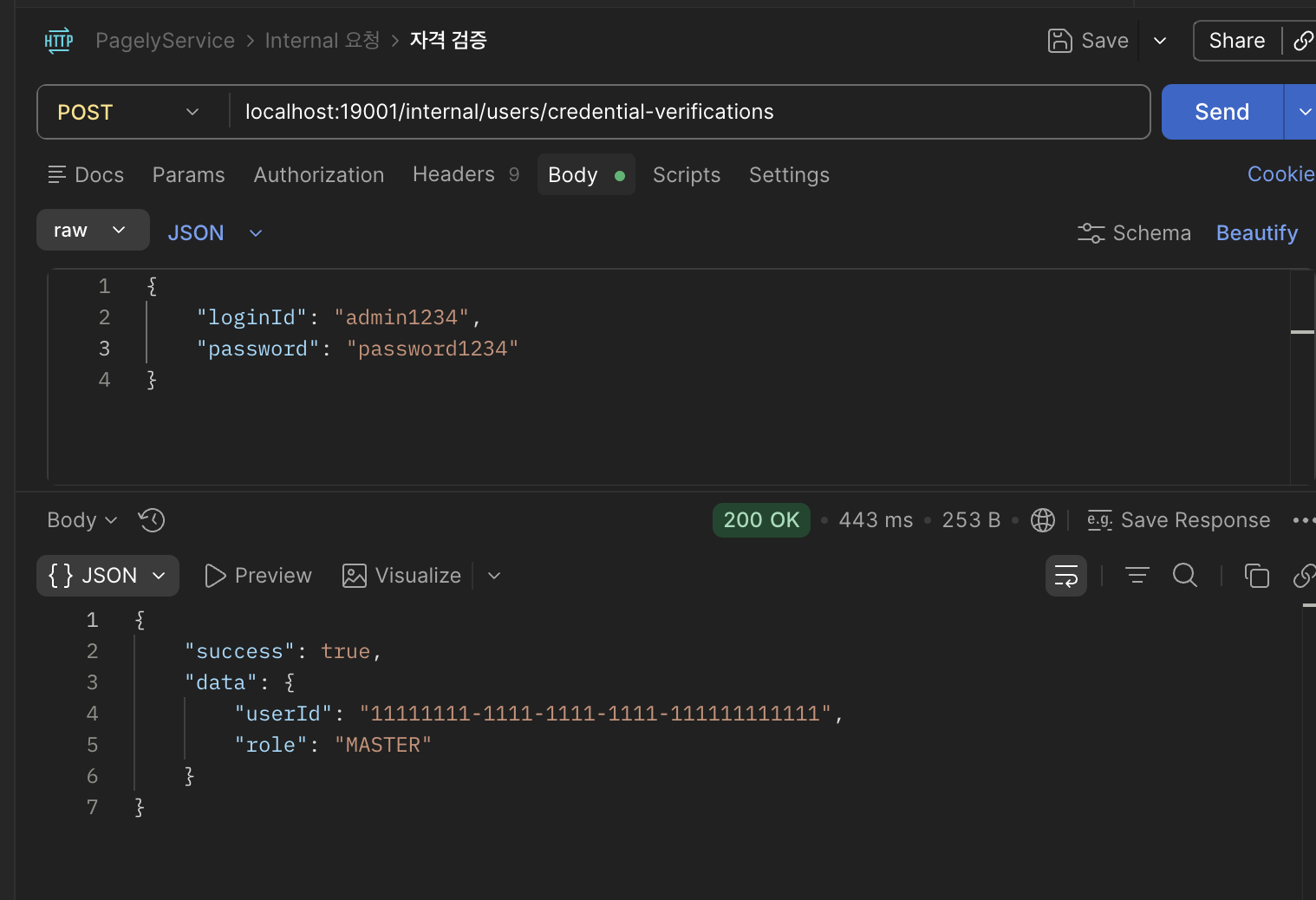The width and height of the screenshot is (1316, 900).
Task: Click the "admin1234" value in request body
Action: click(401, 317)
